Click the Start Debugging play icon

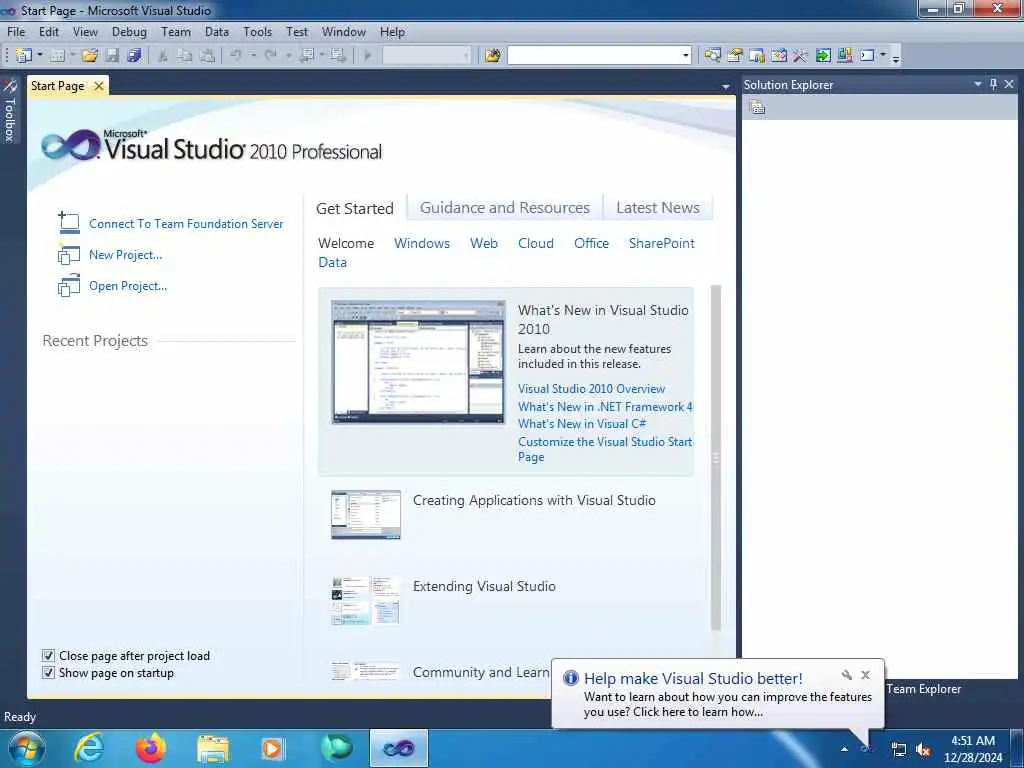click(367, 56)
